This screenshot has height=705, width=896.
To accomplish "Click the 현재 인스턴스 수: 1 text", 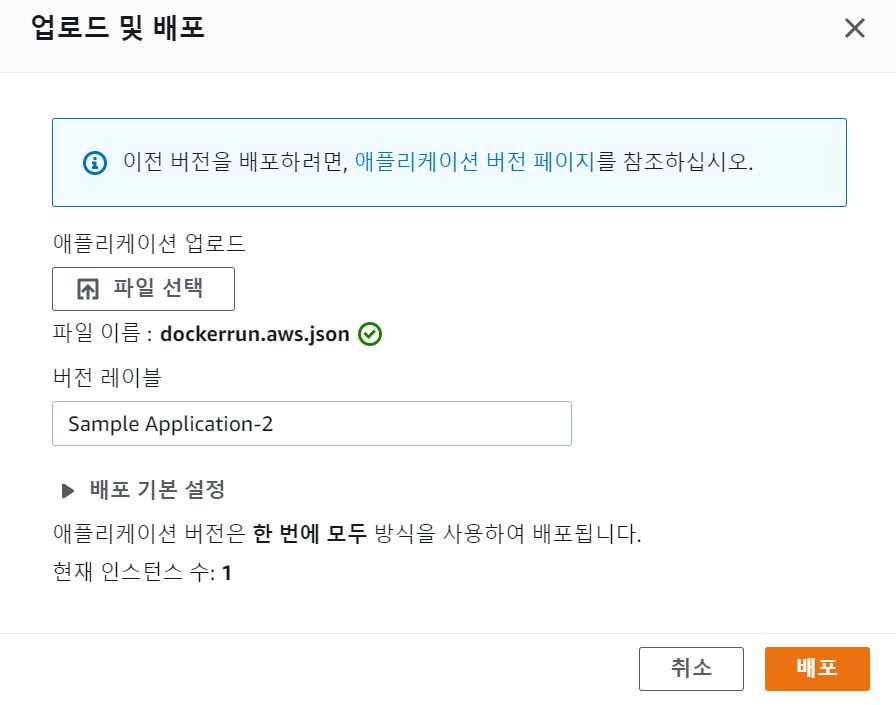I will click(x=142, y=572).
